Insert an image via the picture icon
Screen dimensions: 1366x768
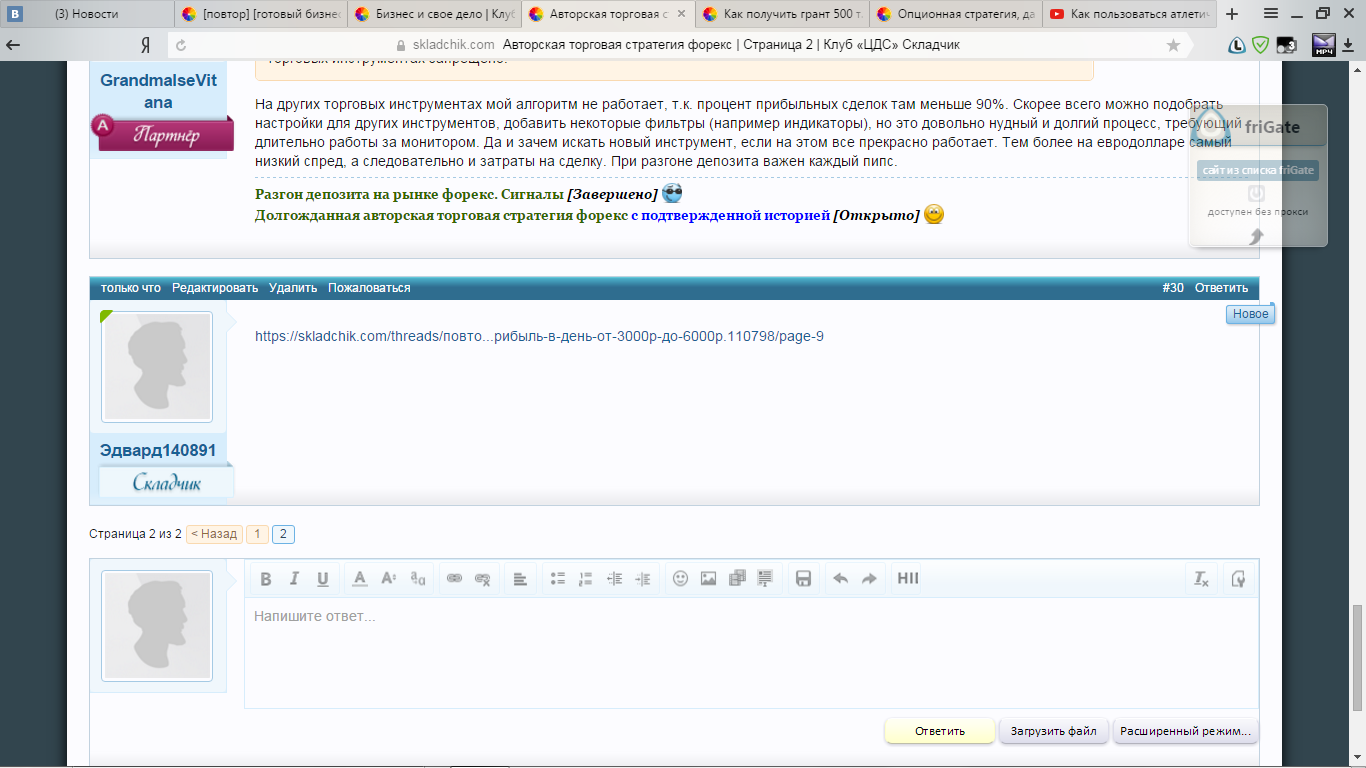[709, 579]
